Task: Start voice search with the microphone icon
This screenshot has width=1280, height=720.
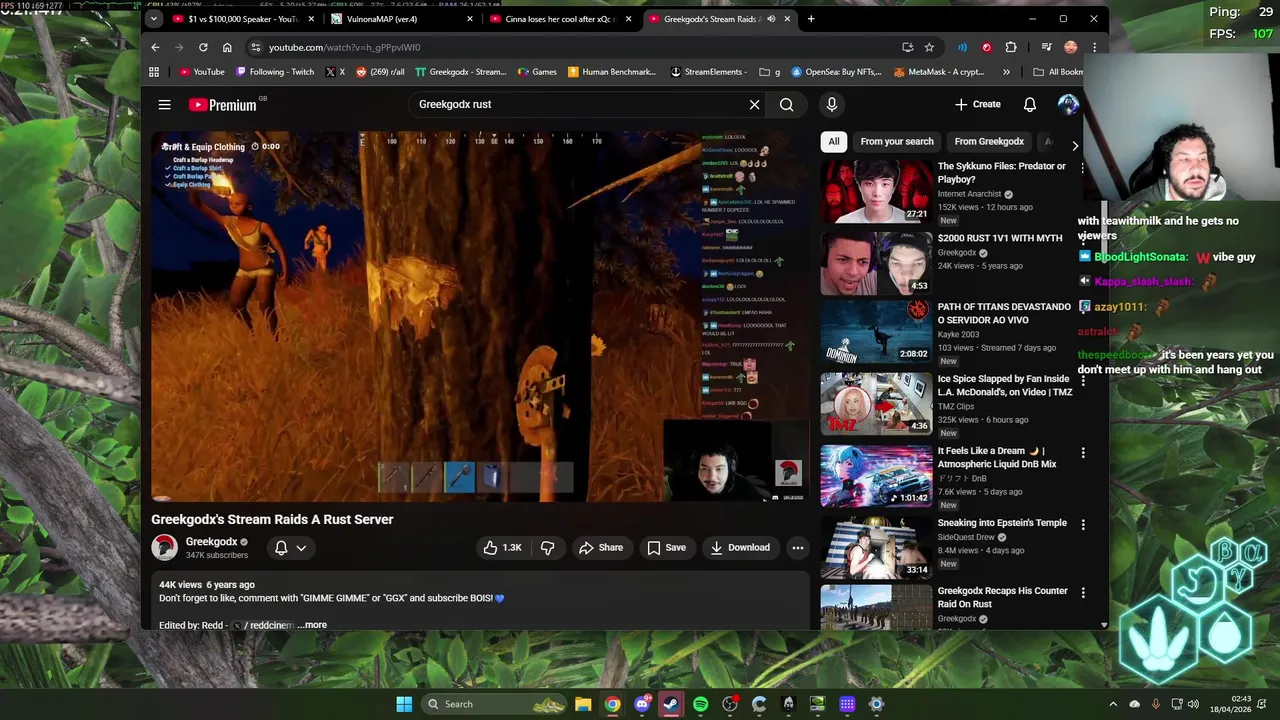Action: (x=831, y=104)
